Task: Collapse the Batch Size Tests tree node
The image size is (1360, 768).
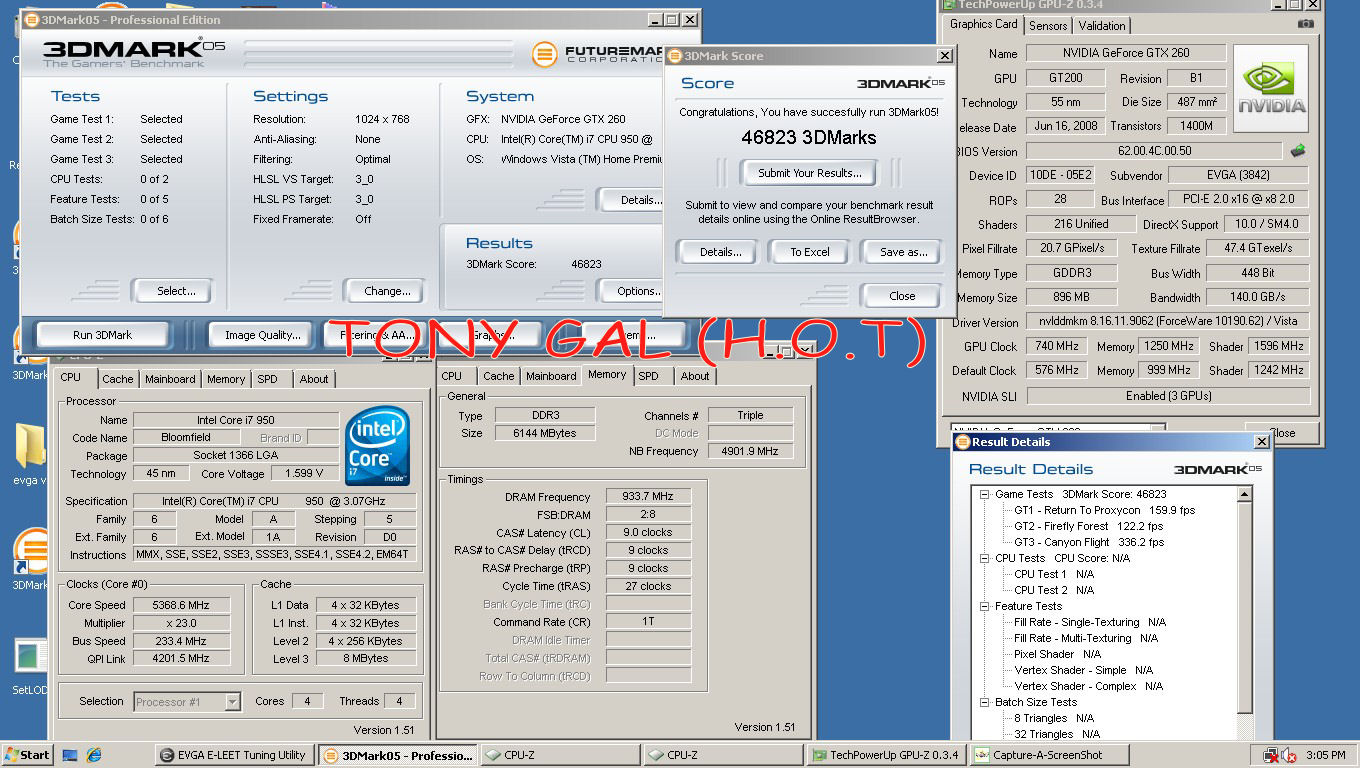Action: [984, 702]
